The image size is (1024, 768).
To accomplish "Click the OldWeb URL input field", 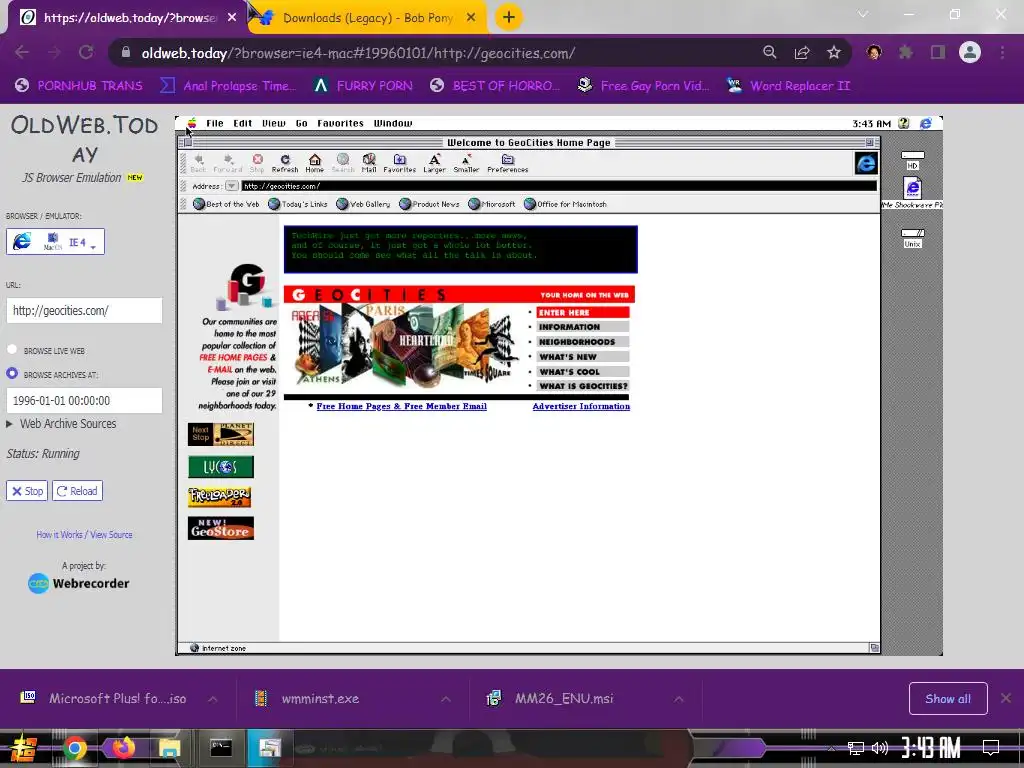I will tap(84, 311).
